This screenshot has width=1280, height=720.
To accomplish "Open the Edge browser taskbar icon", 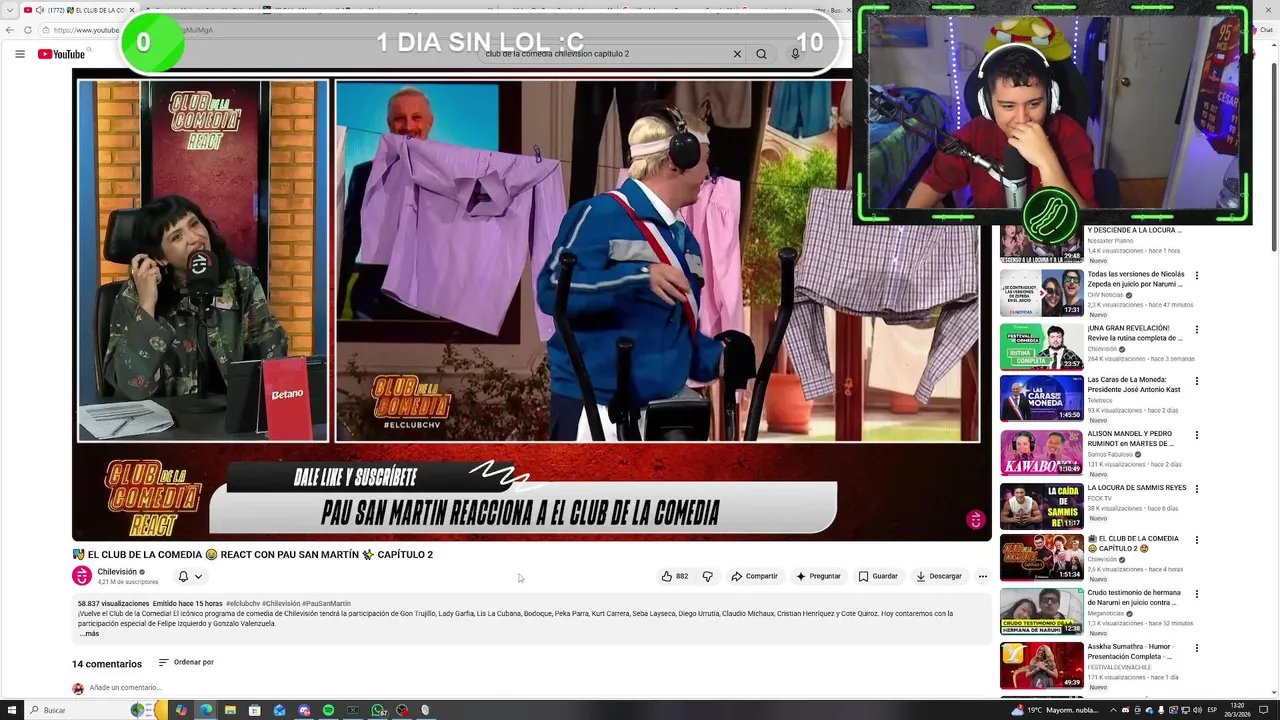I will point(206,710).
